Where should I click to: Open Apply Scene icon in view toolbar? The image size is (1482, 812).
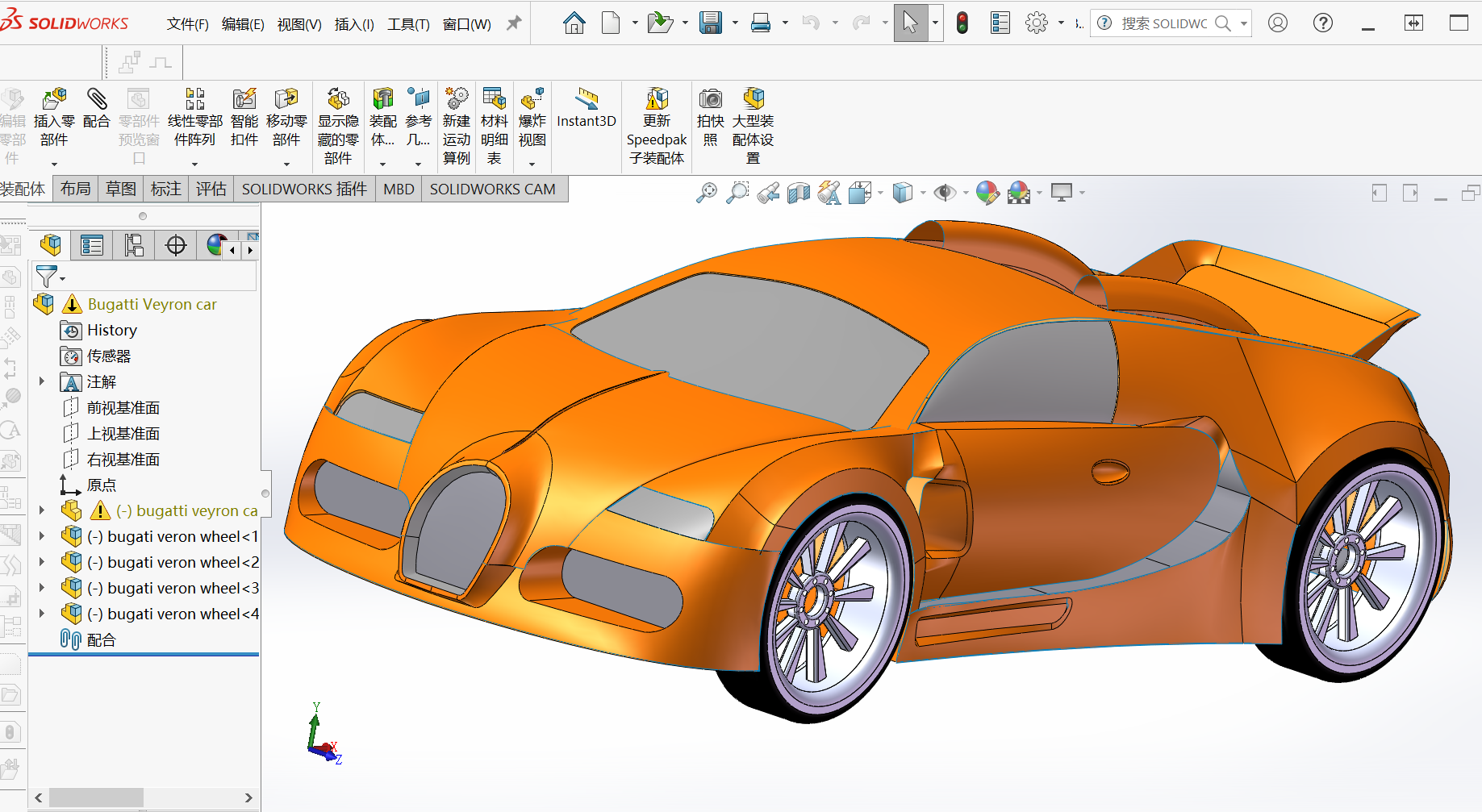tap(1019, 193)
